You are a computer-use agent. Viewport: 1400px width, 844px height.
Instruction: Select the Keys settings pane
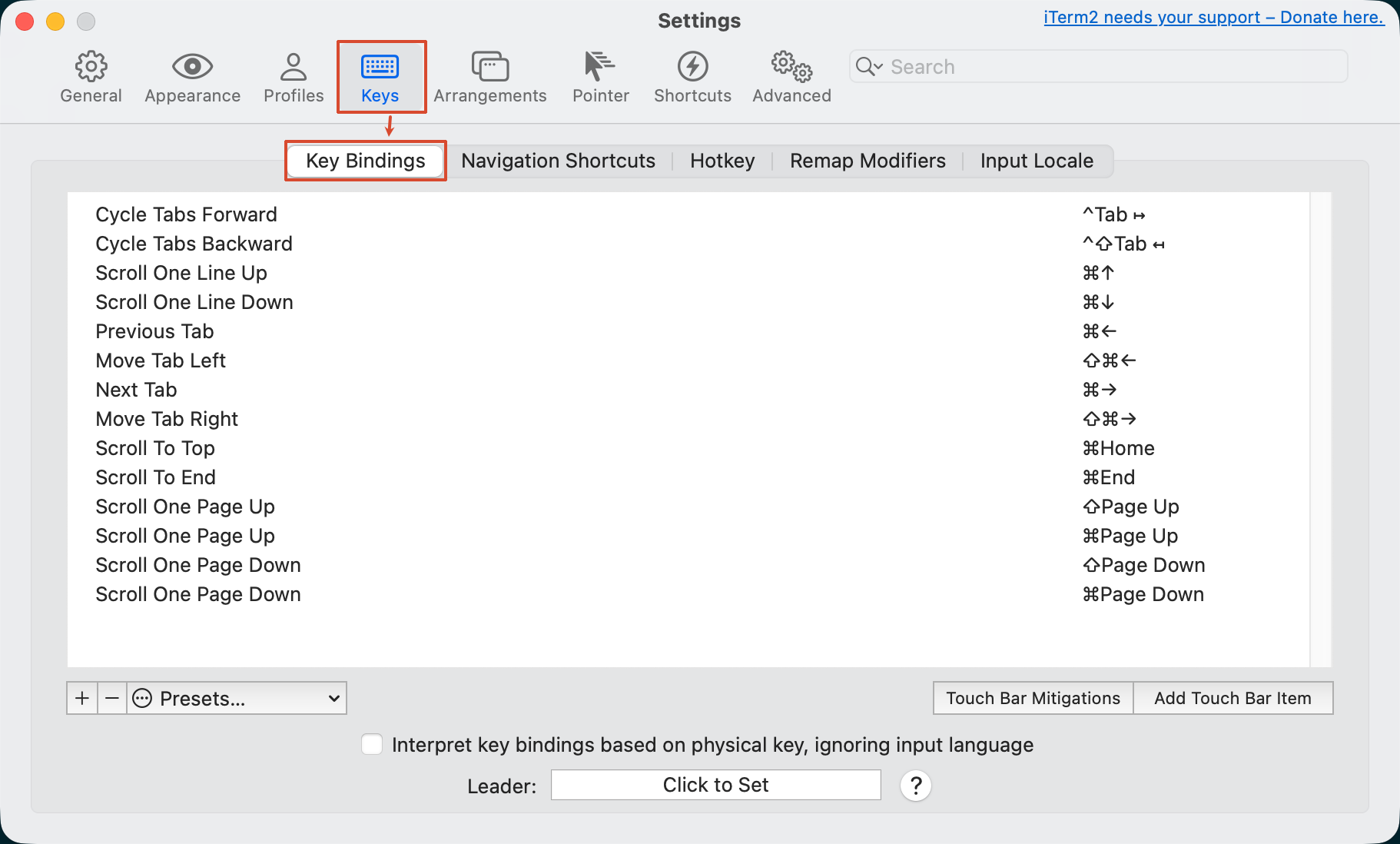tap(380, 78)
